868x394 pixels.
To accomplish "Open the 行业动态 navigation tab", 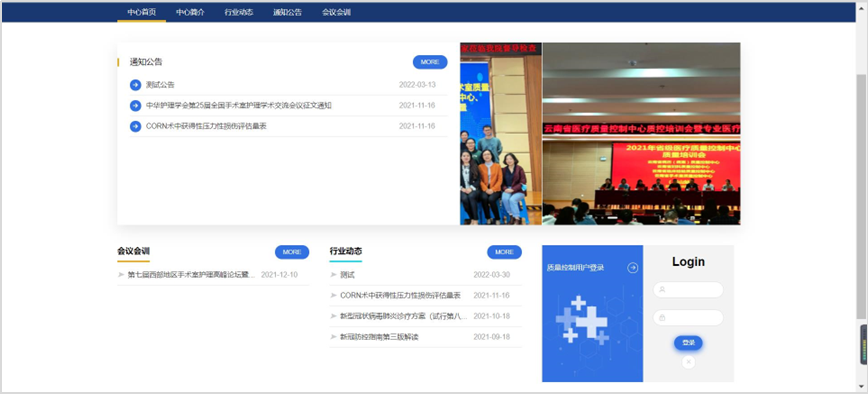I will [x=239, y=12].
